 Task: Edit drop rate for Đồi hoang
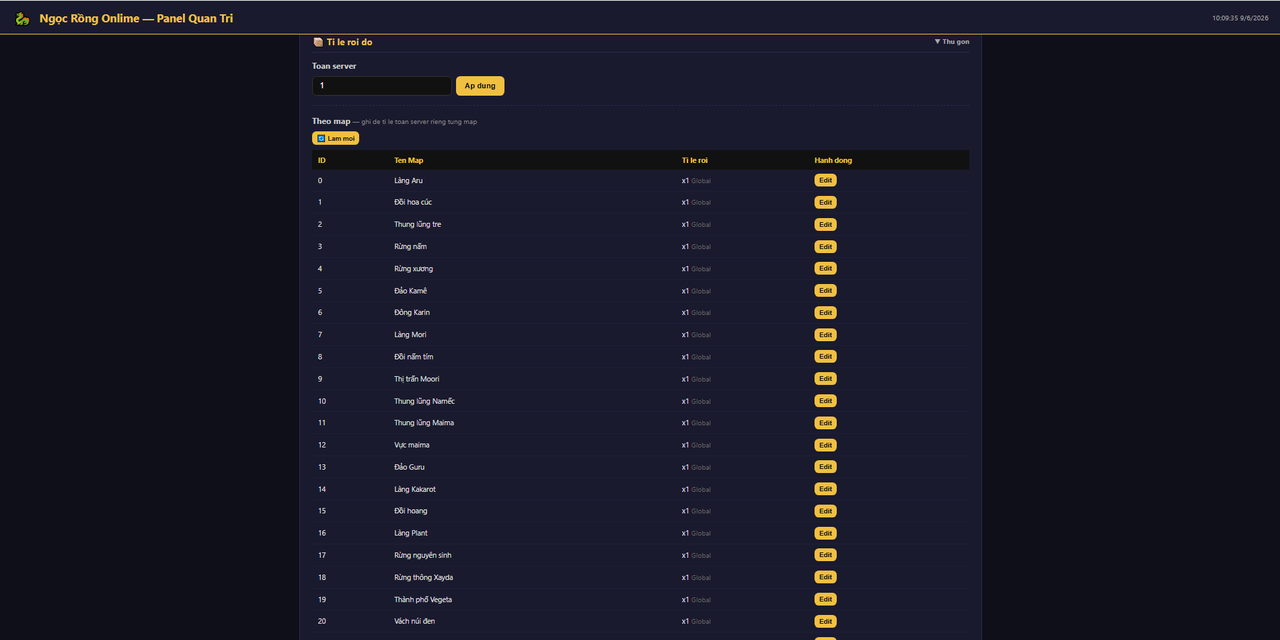pos(825,511)
